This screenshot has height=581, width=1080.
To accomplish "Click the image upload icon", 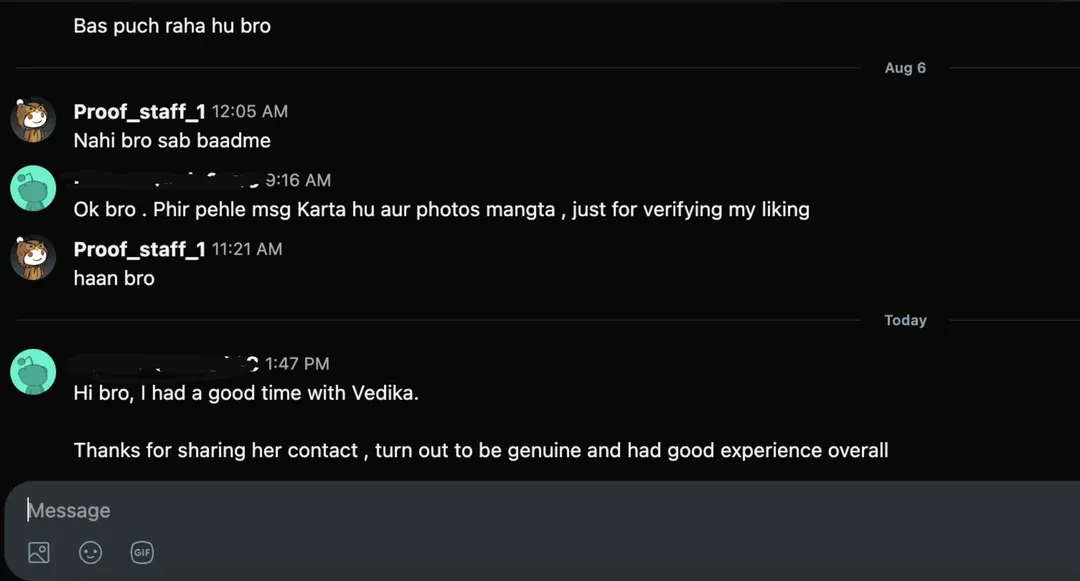I will pos(39,552).
